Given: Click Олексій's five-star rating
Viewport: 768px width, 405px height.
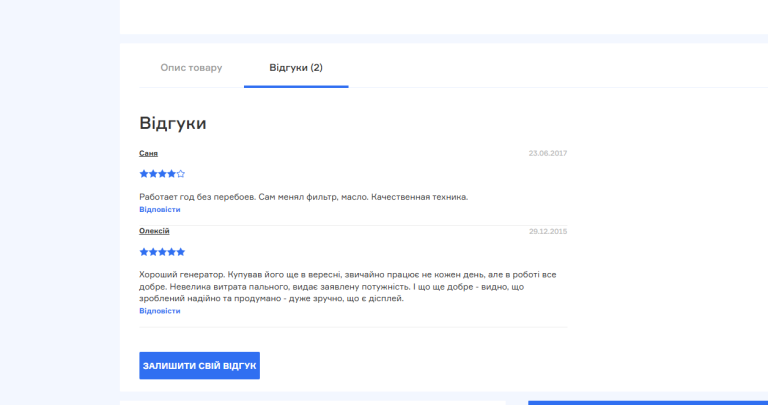Looking at the screenshot, I should [162, 252].
